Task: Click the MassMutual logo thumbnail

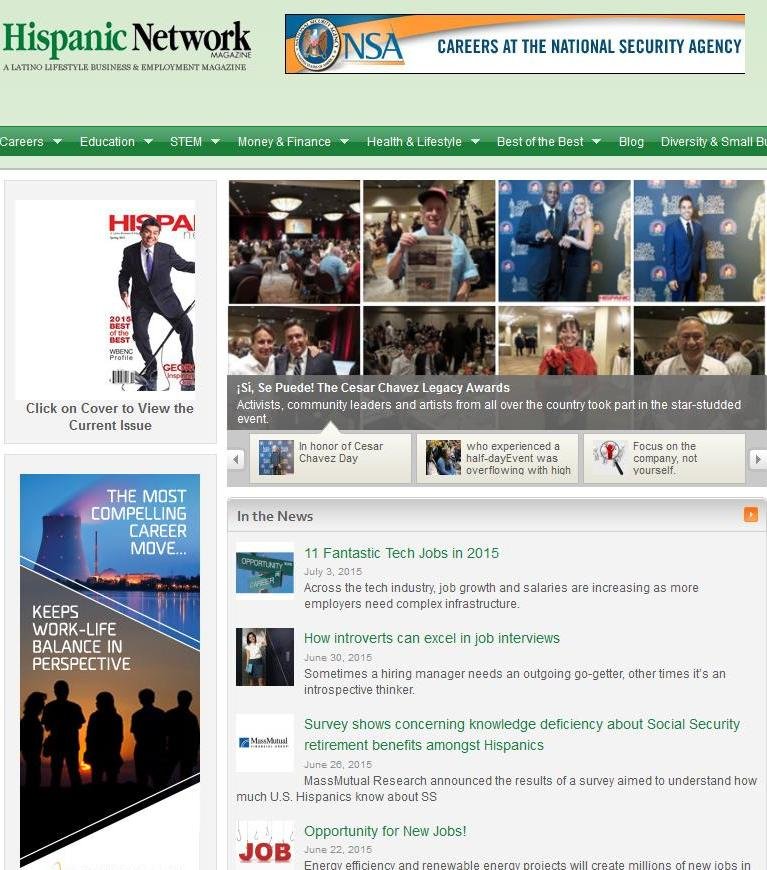Action: (x=265, y=742)
